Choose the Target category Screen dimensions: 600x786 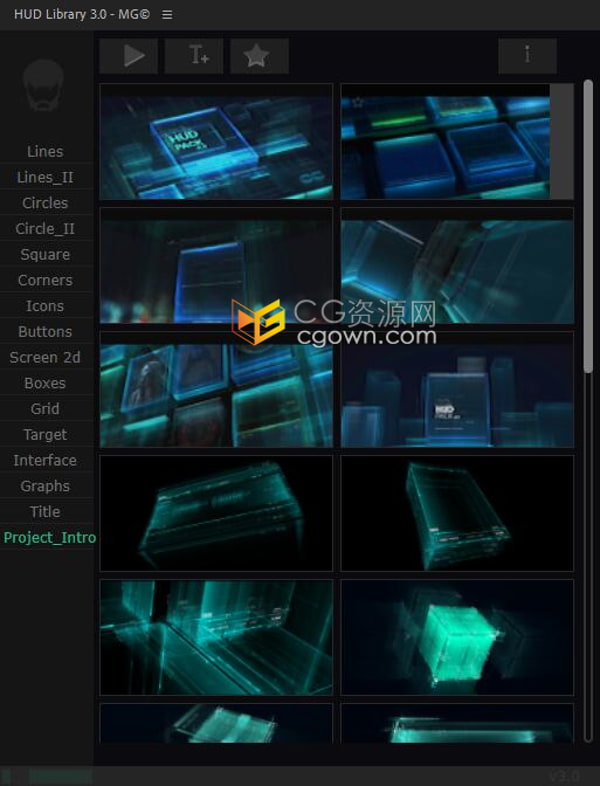tap(45, 435)
